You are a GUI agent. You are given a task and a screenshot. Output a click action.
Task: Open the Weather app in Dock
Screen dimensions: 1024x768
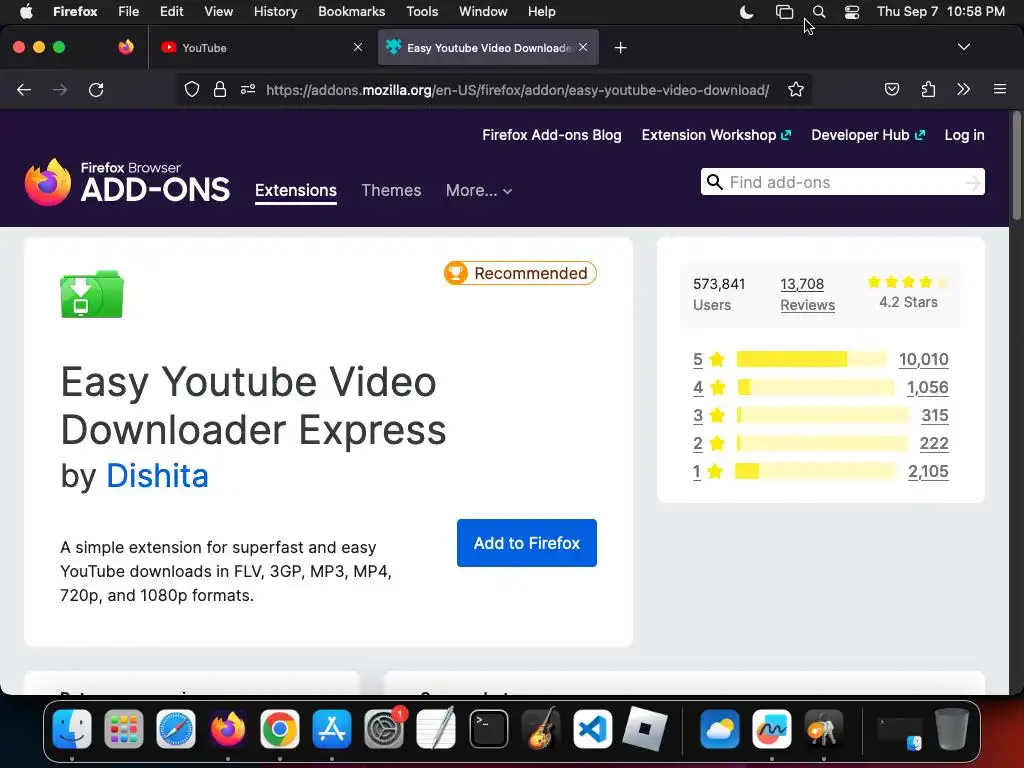pyautogui.click(x=720, y=729)
